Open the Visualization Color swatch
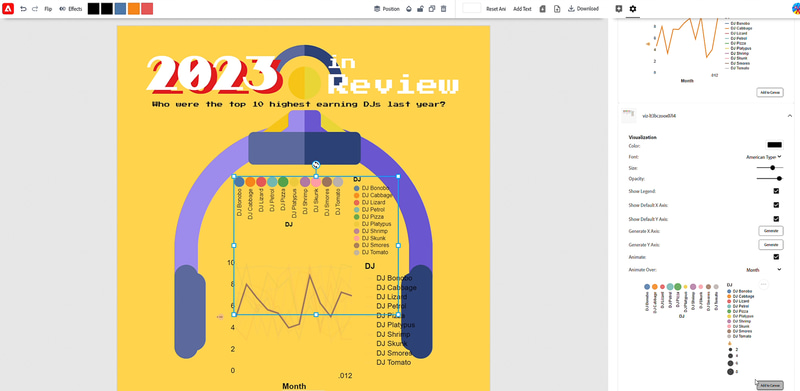Viewport: 800px width, 391px height. click(x=774, y=145)
